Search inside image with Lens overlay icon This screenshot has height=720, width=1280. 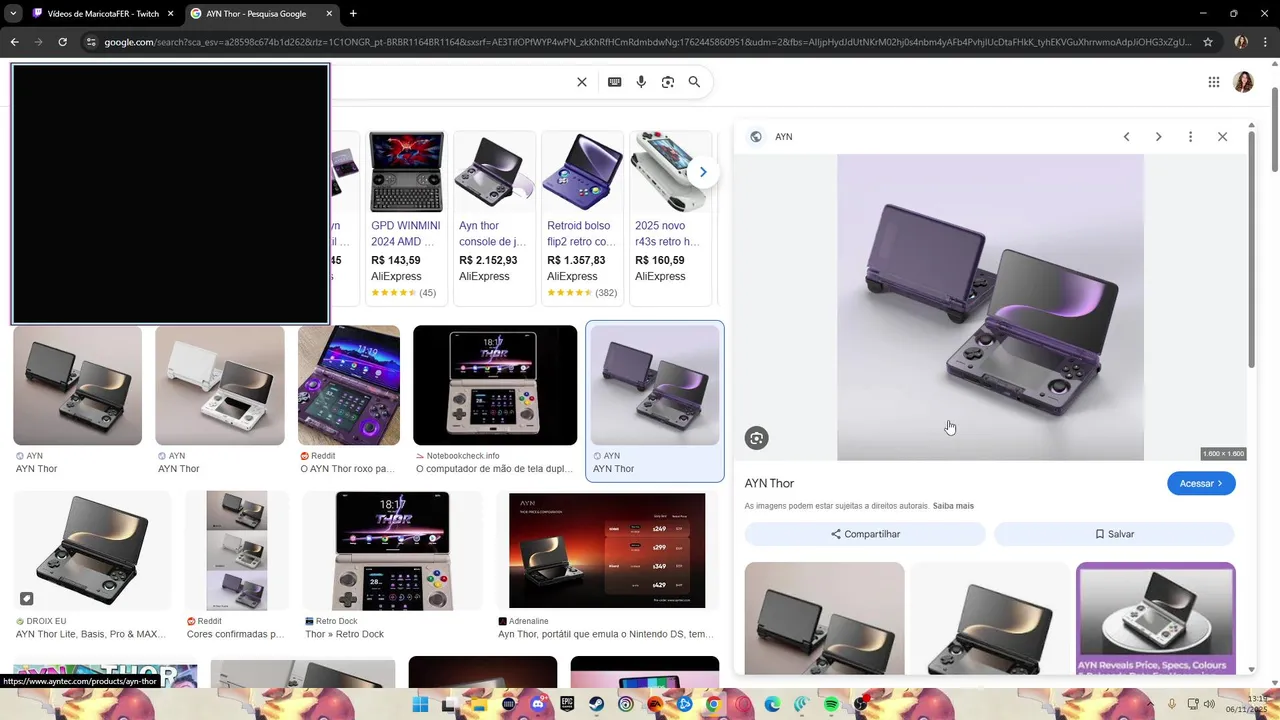[x=756, y=438]
